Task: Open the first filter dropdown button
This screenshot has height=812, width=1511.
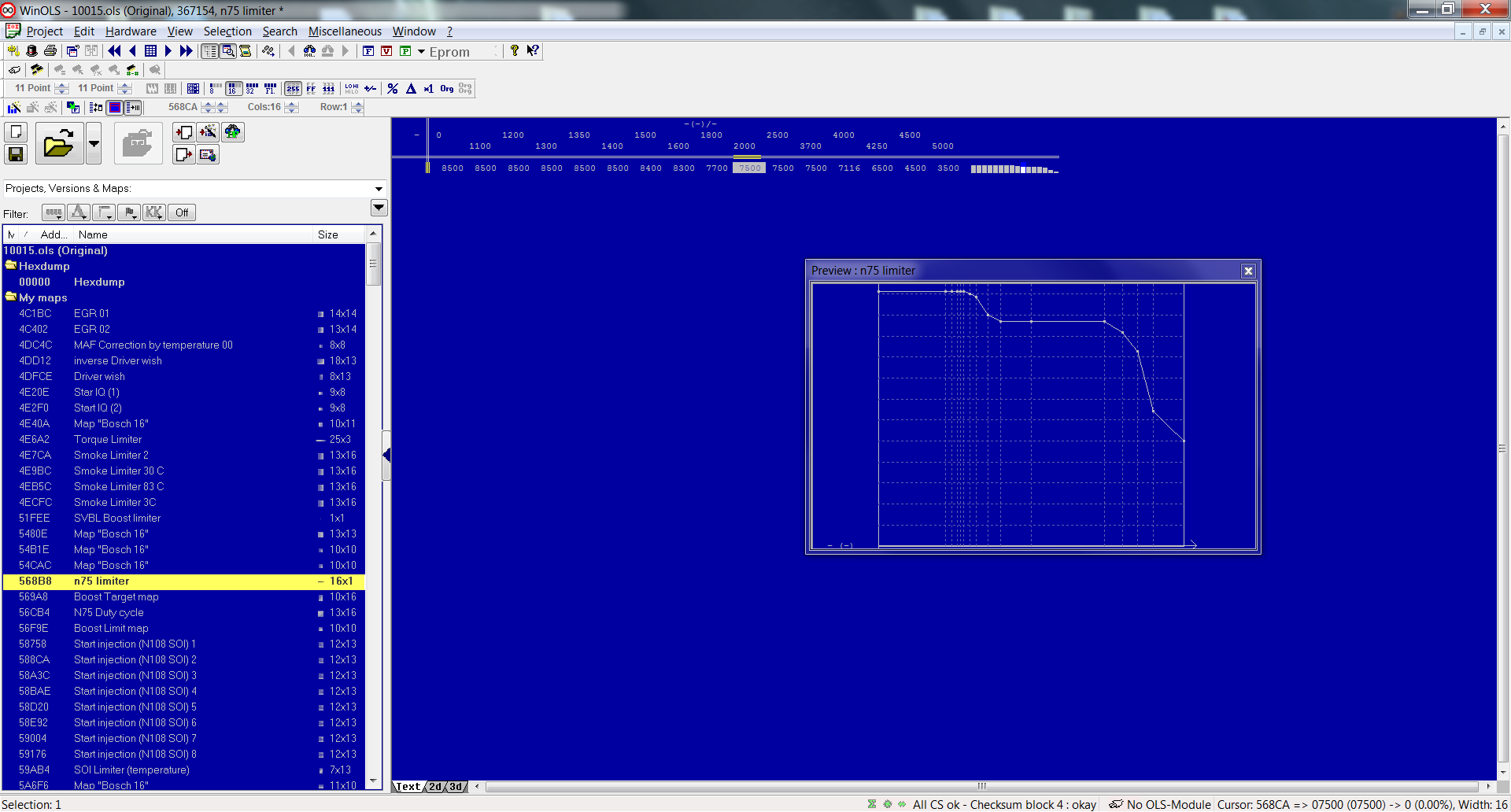Action: tap(53, 212)
